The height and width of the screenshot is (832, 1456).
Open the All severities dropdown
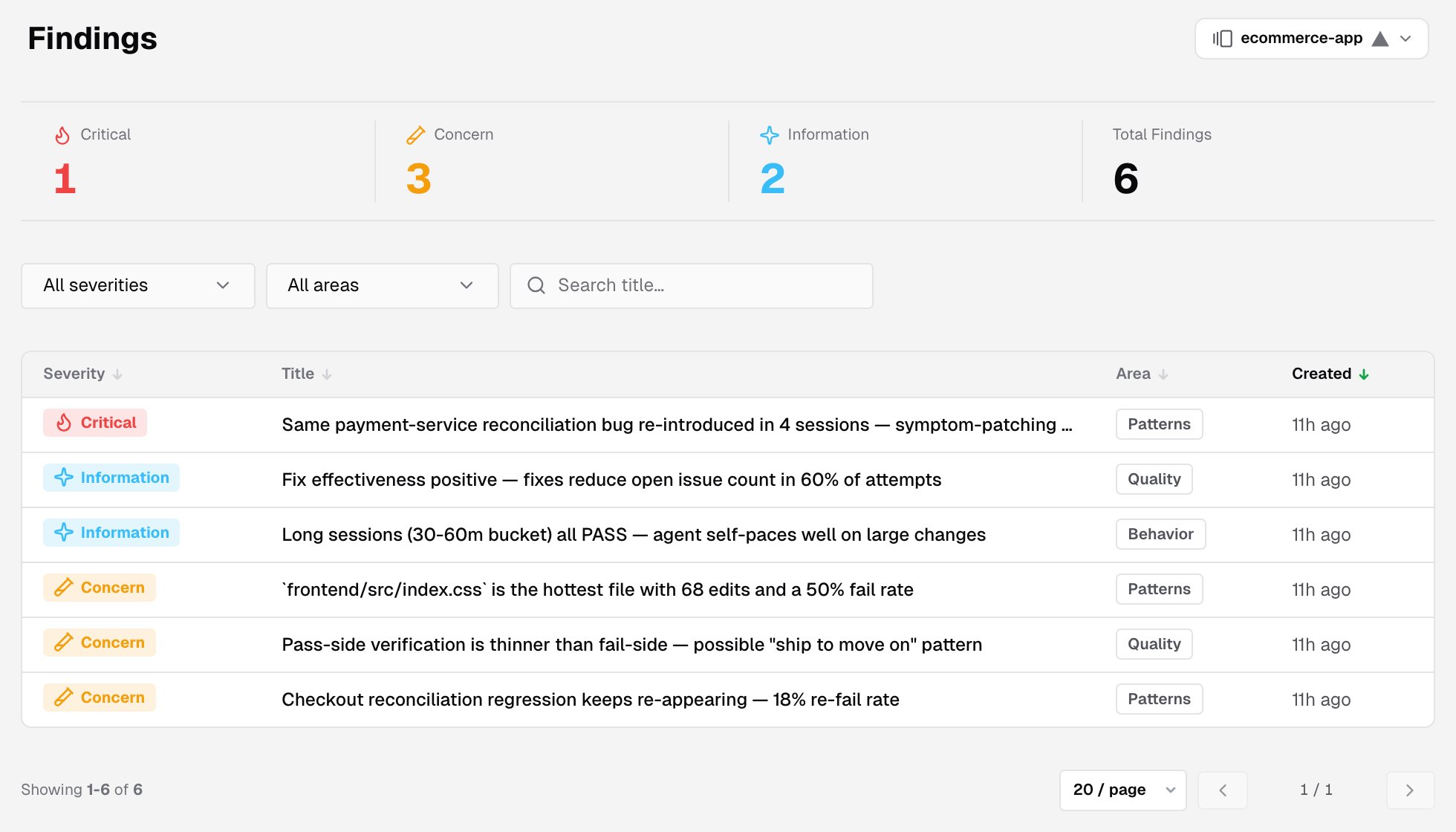pyautogui.click(x=138, y=286)
